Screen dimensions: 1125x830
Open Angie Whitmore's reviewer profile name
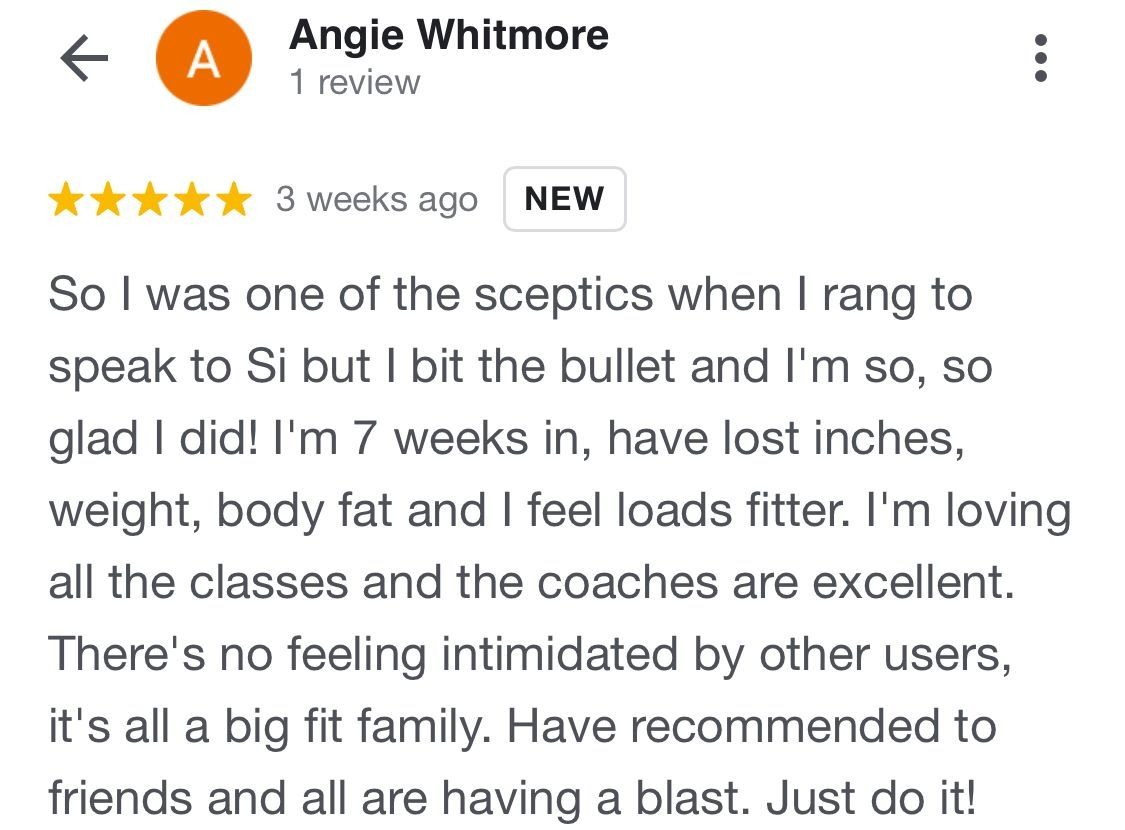[448, 36]
